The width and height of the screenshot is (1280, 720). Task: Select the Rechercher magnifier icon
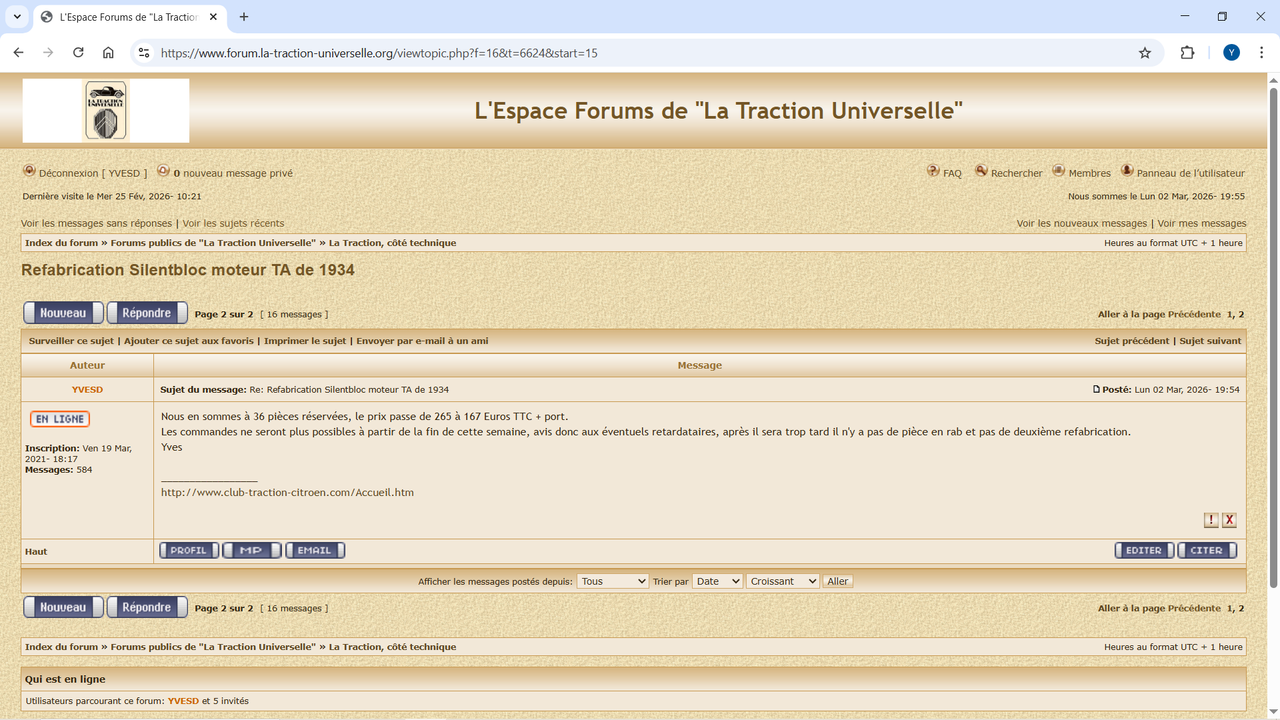point(982,172)
